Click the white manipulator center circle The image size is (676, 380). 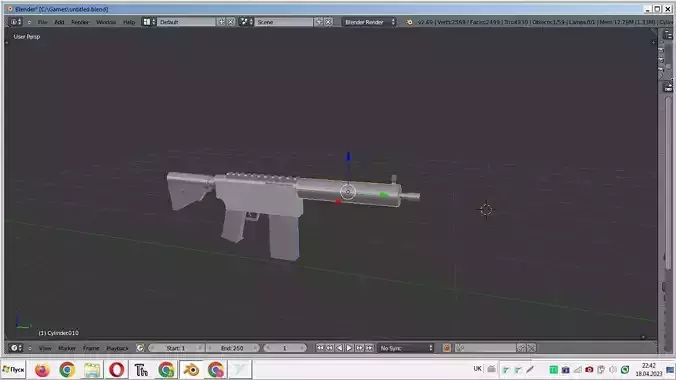pyautogui.click(x=348, y=192)
